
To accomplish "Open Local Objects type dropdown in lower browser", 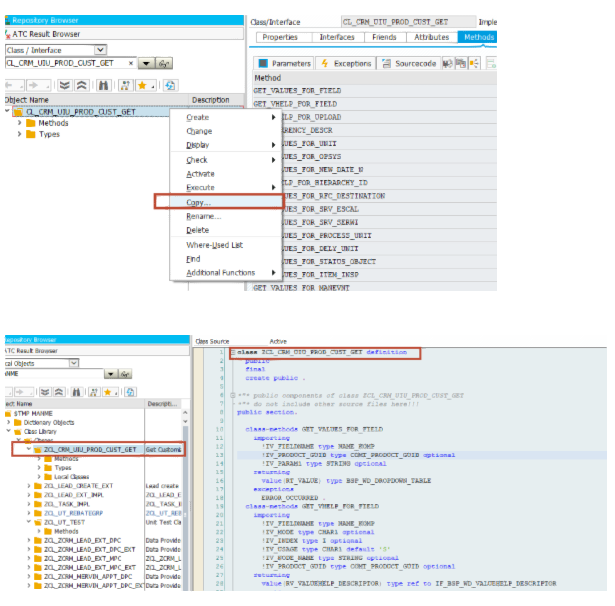I will (74, 363).
